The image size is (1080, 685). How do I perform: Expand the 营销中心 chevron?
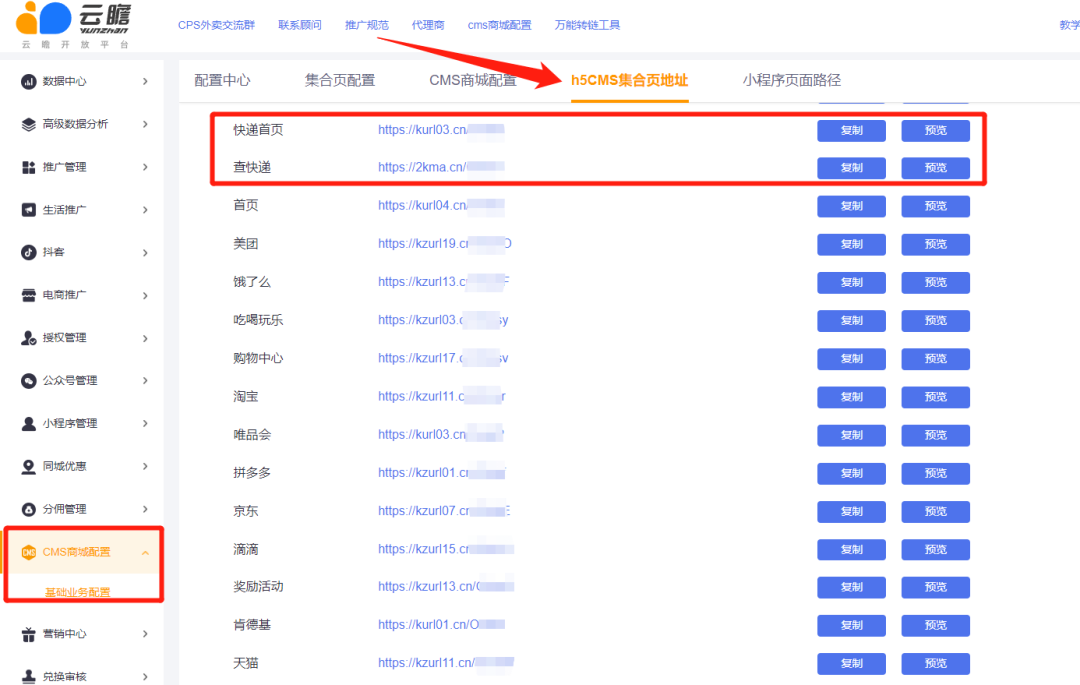click(x=145, y=634)
